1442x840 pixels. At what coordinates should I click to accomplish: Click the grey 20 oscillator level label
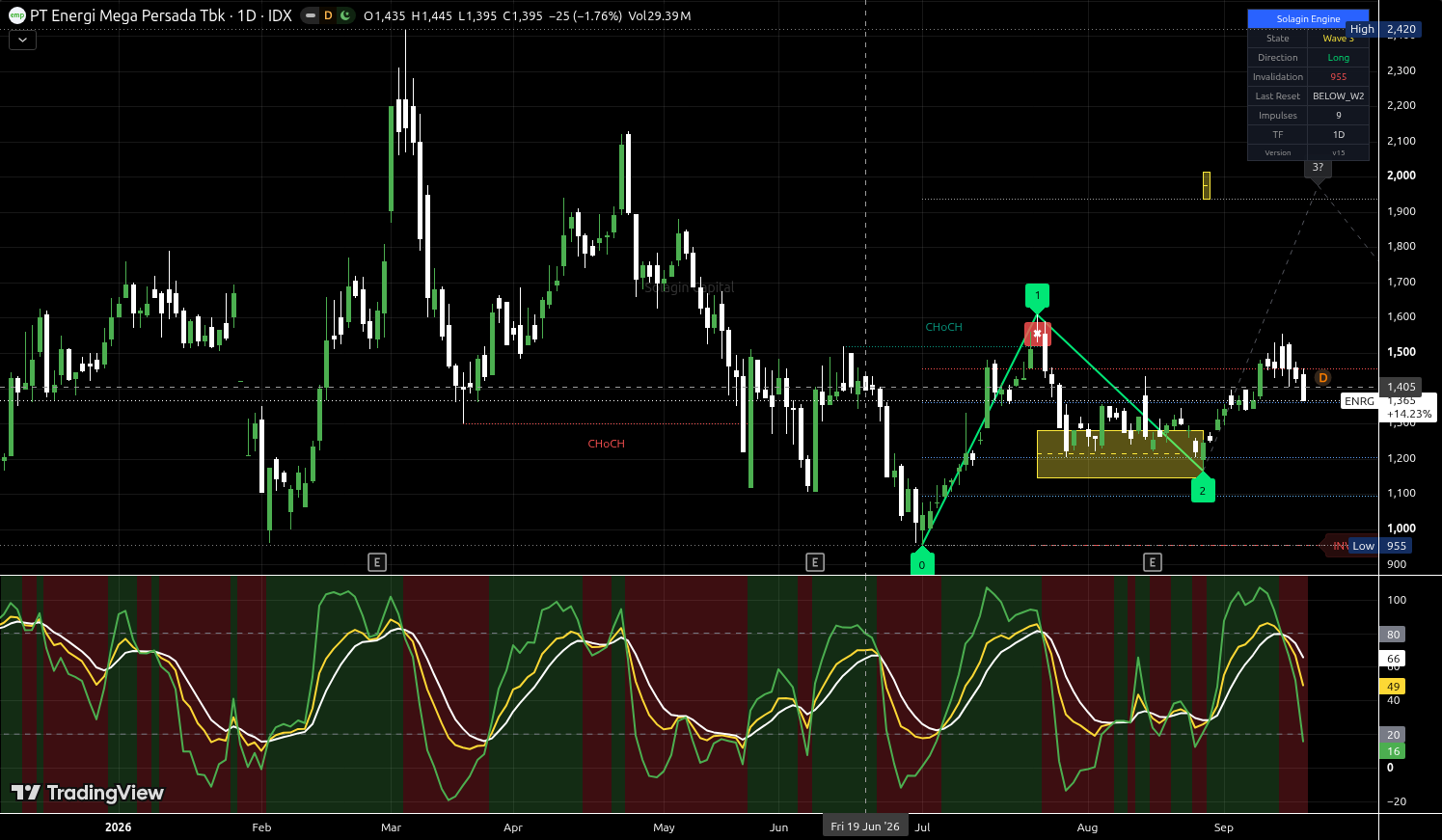tap(1393, 735)
